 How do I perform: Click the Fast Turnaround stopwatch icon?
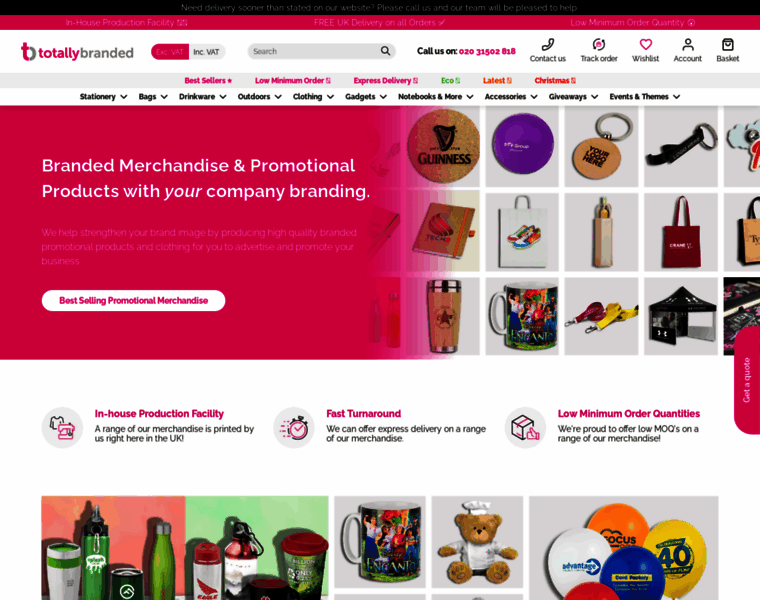click(294, 428)
